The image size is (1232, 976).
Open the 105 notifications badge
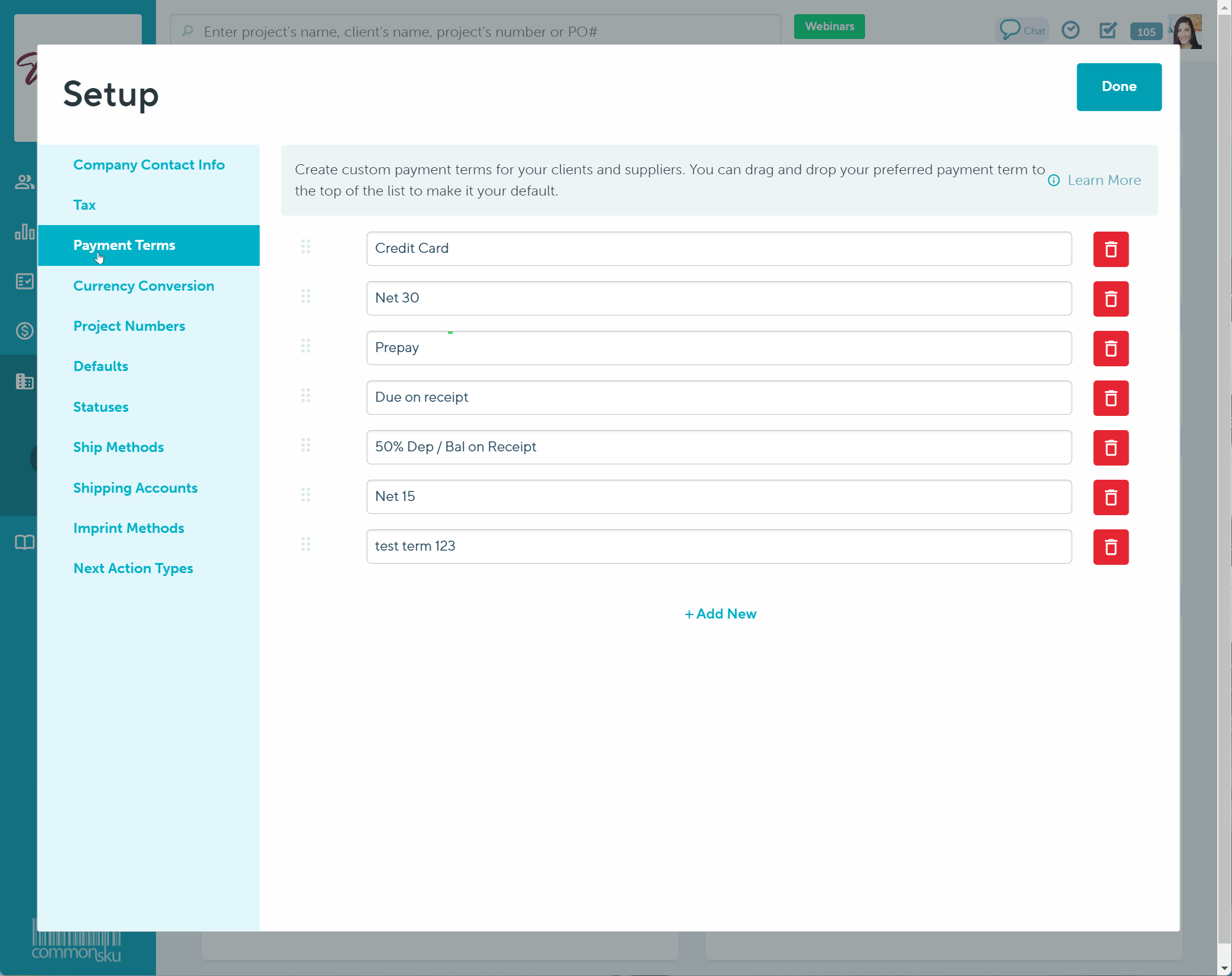tap(1146, 31)
